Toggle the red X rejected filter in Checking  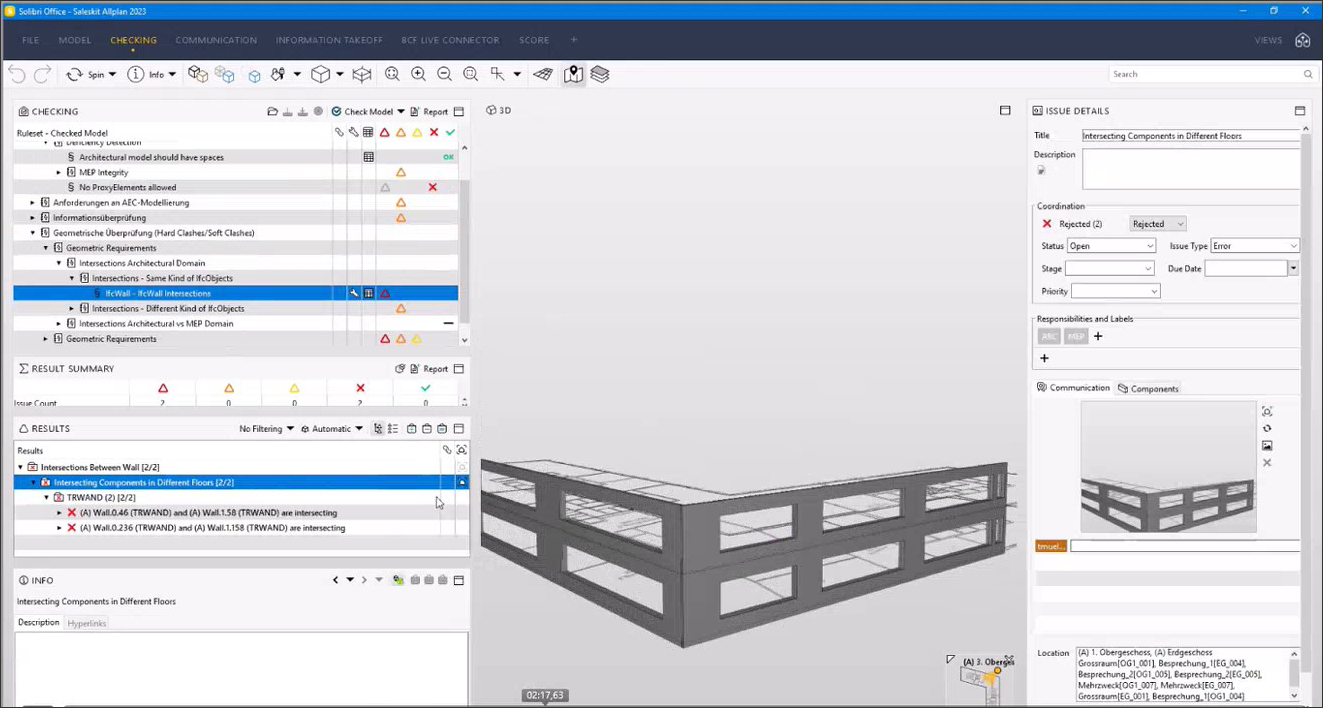pyautogui.click(x=434, y=133)
